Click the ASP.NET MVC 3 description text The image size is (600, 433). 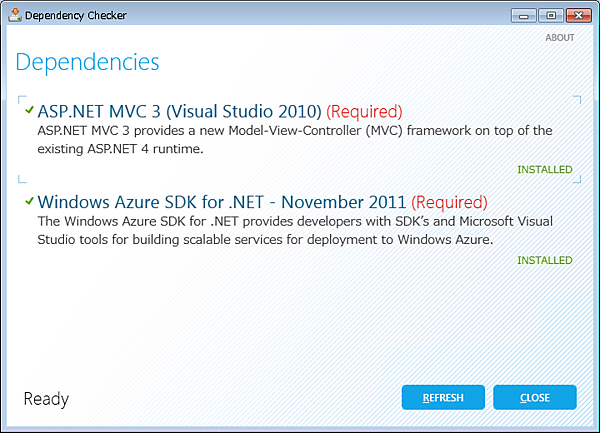coord(294,140)
